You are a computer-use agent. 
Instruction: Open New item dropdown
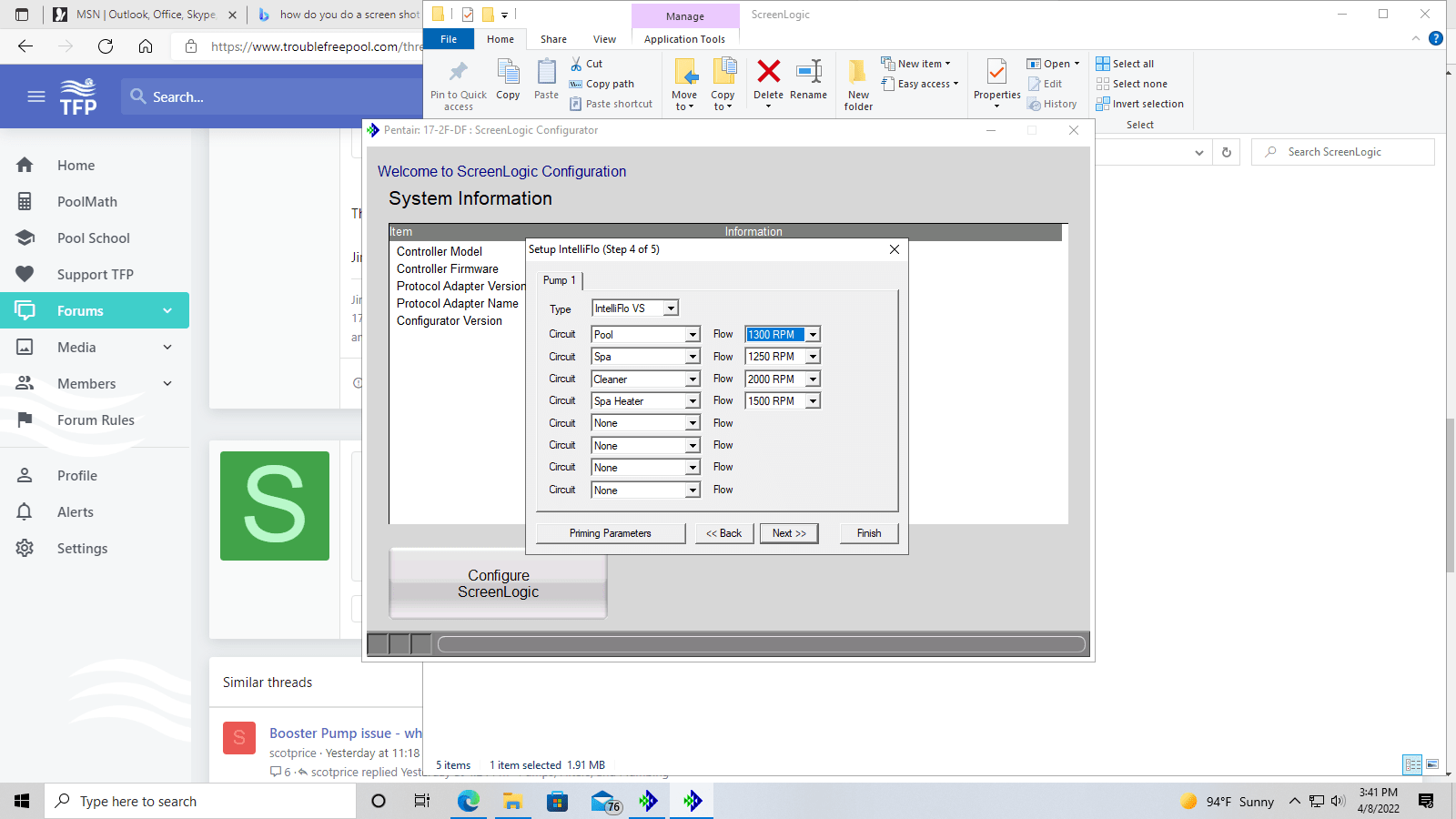(916, 64)
